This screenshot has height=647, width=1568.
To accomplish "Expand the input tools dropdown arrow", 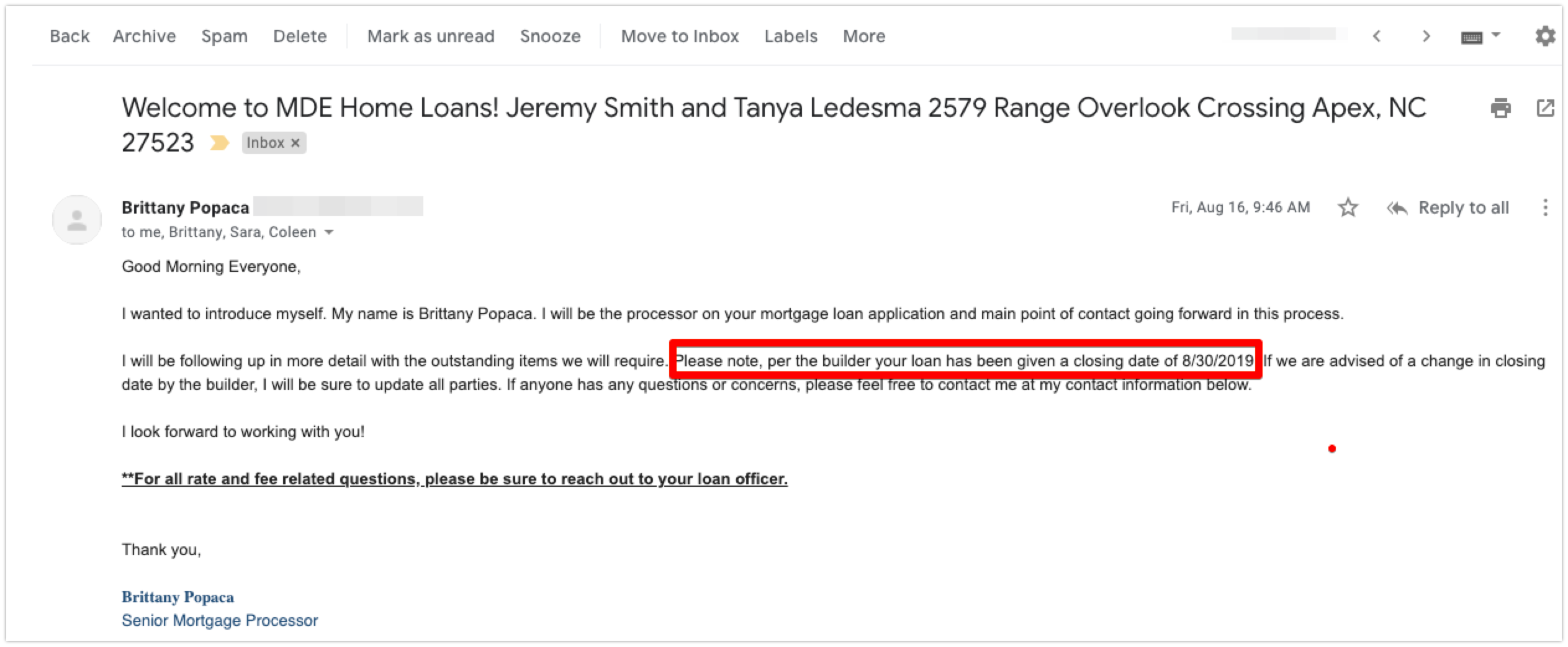I will click(1496, 35).
